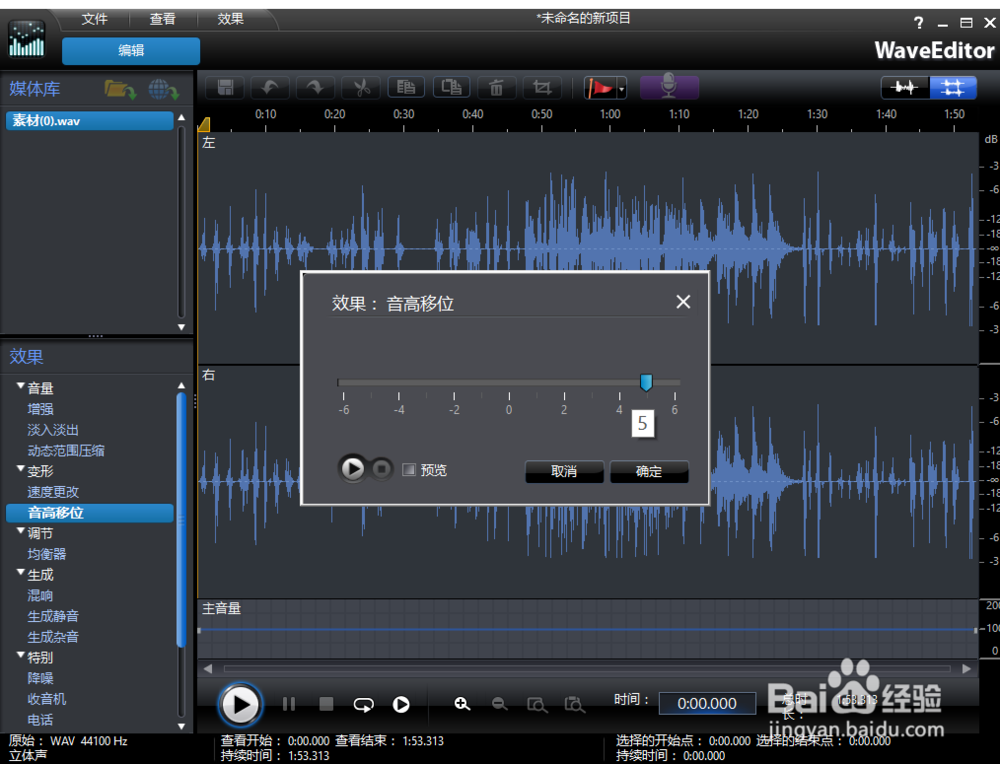This screenshot has width=1000, height=764.
Task: Click the timeline scroll left arrow
Action: point(208,668)
